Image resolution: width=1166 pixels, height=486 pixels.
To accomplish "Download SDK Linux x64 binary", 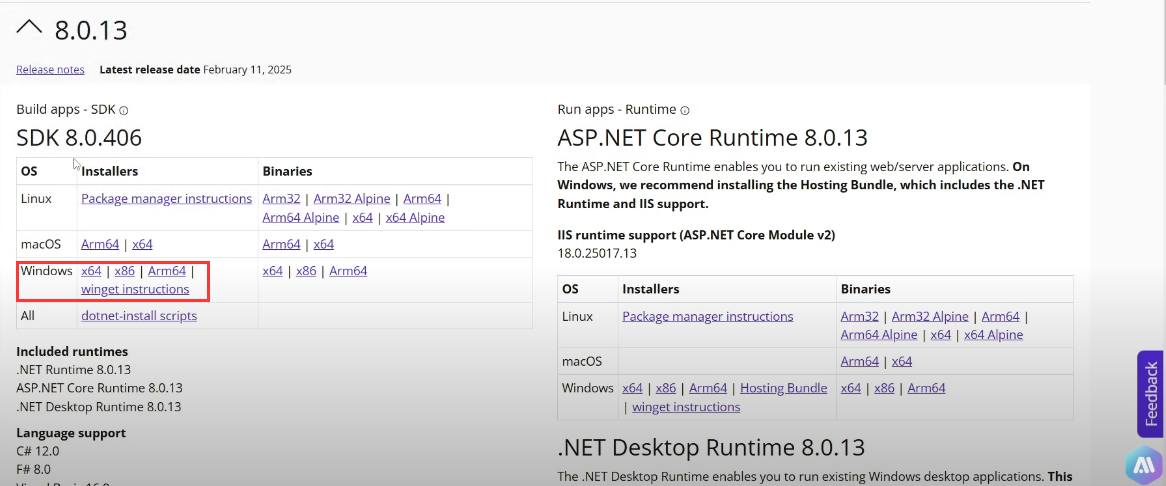I will click(x=362, y=218).
